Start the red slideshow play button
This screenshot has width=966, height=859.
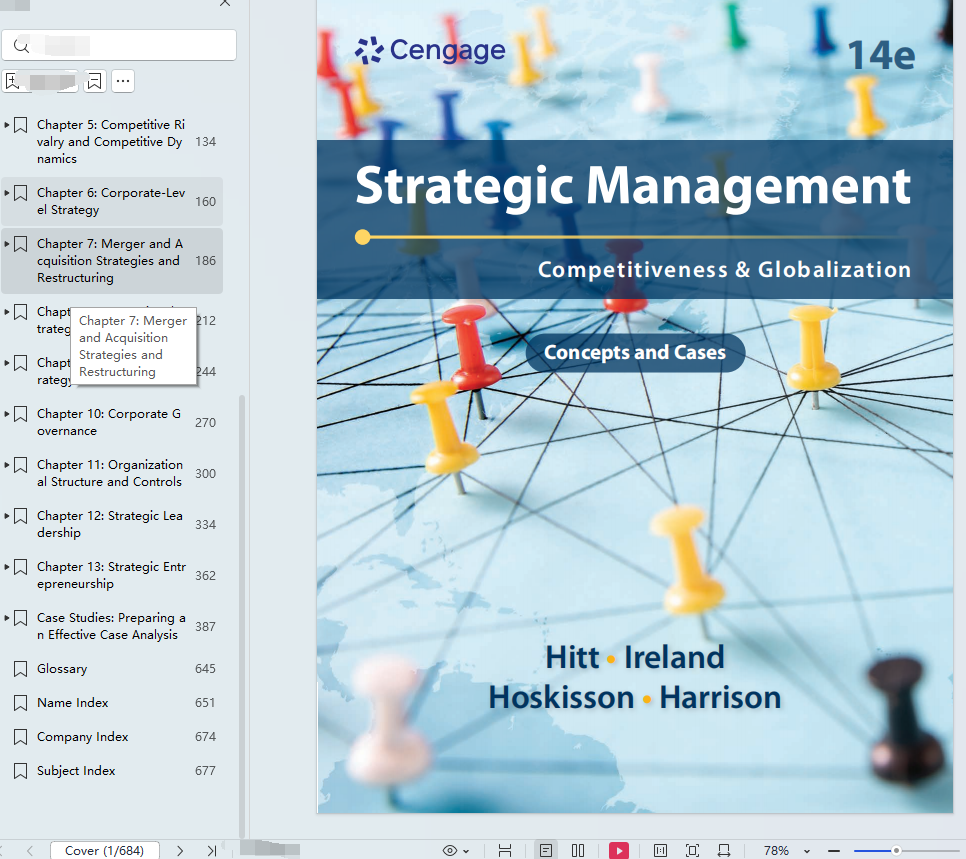pos(619,850)
